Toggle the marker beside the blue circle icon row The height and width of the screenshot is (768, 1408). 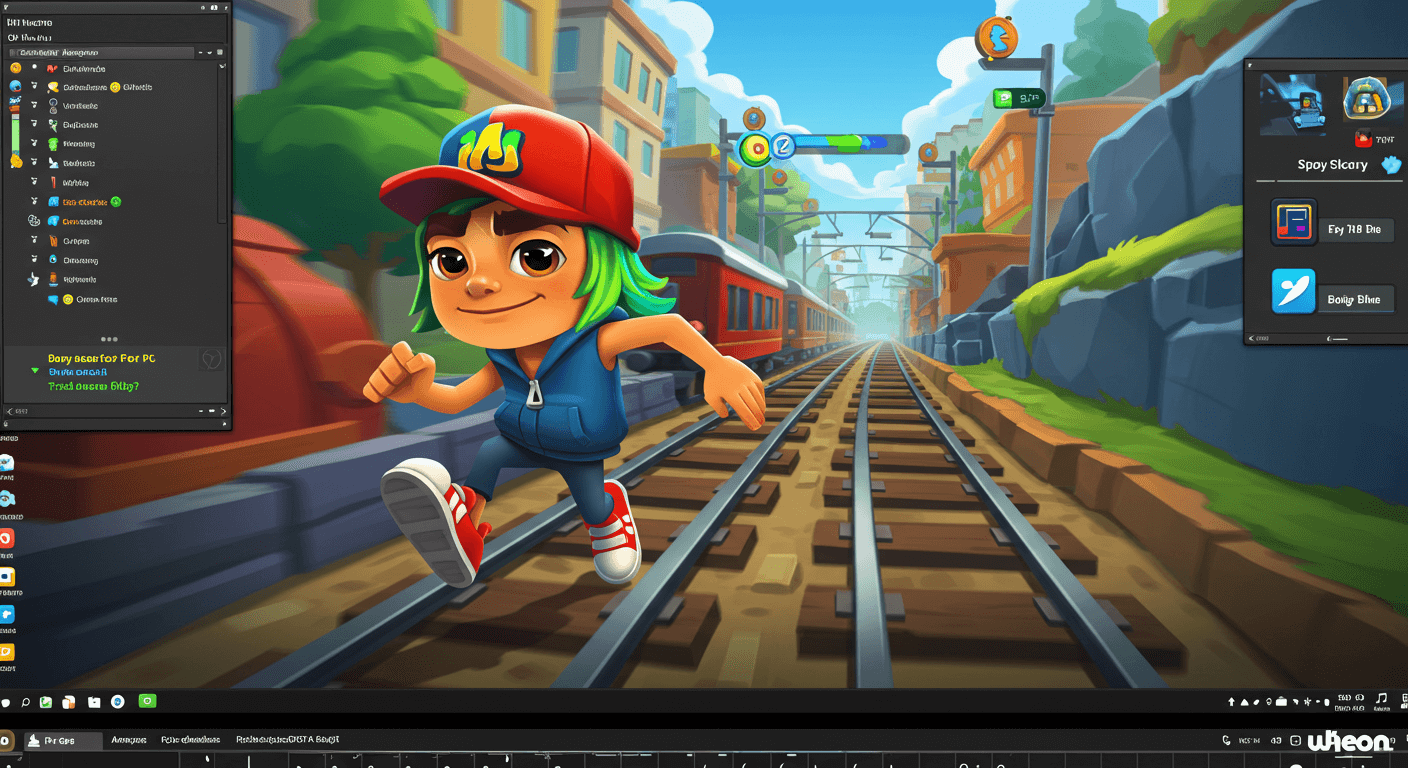tap(34, 259)
